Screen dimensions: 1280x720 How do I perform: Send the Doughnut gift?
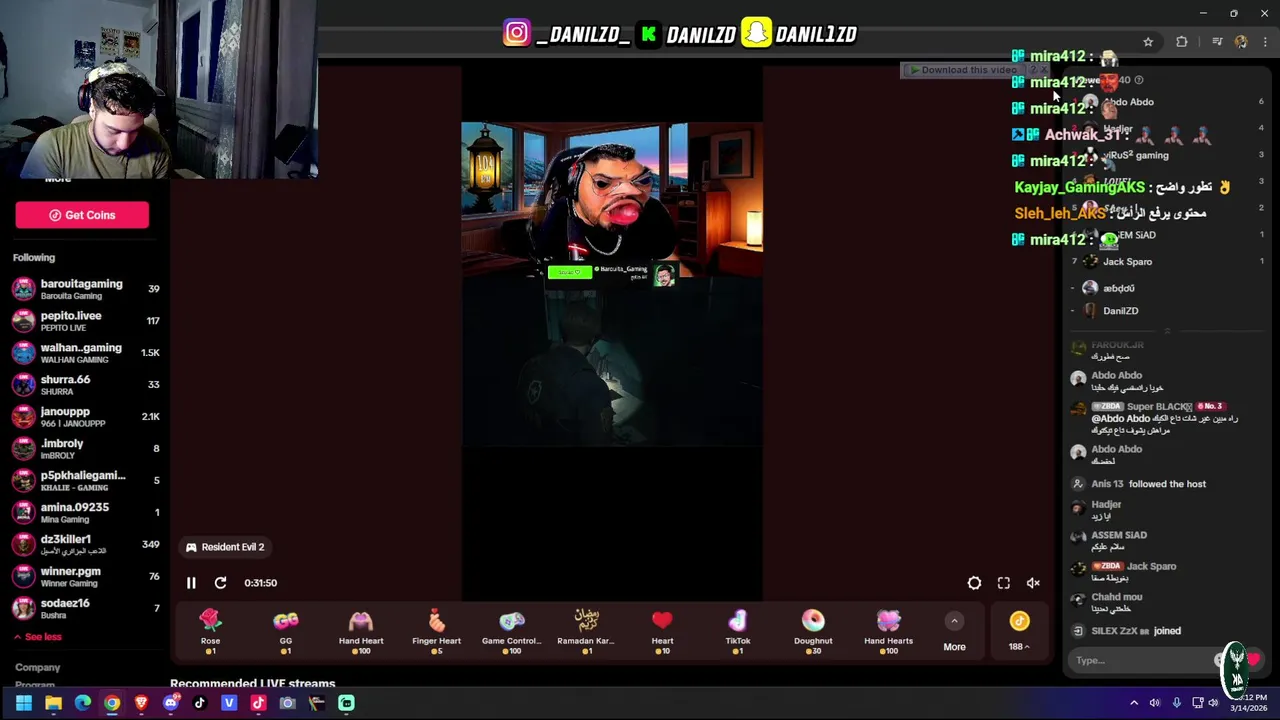coord(813,632)
